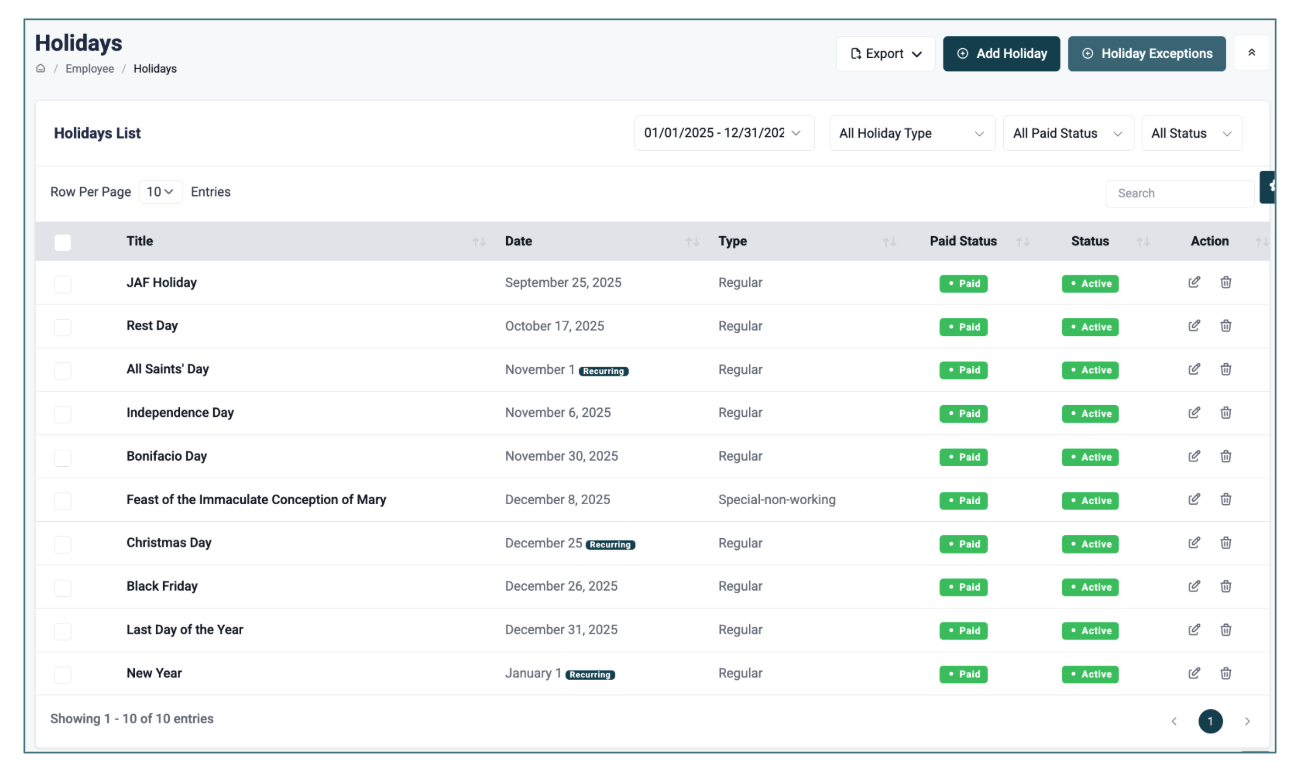The height and width of the screenshot is (780, 1304).
Task: Expand the All Paid Status filter
Action: [1067, 134]
